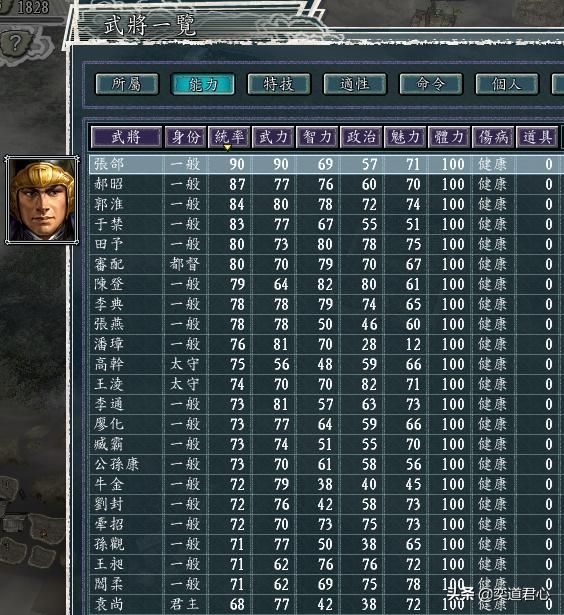Click the general's portrait thumbnail
The image size is (564, 615).
coord(42,200)
